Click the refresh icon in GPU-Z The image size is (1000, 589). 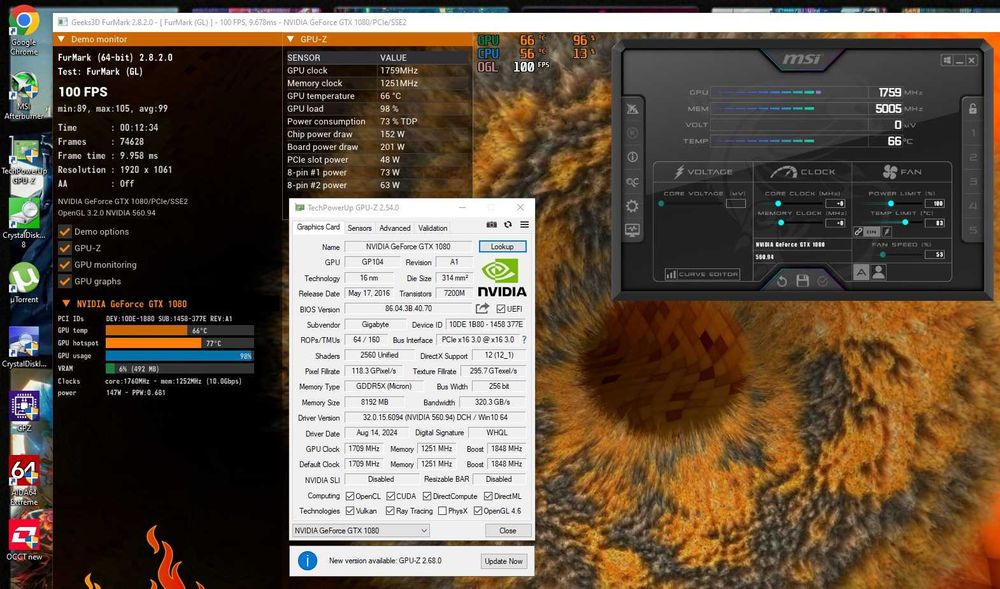point(508,224)
